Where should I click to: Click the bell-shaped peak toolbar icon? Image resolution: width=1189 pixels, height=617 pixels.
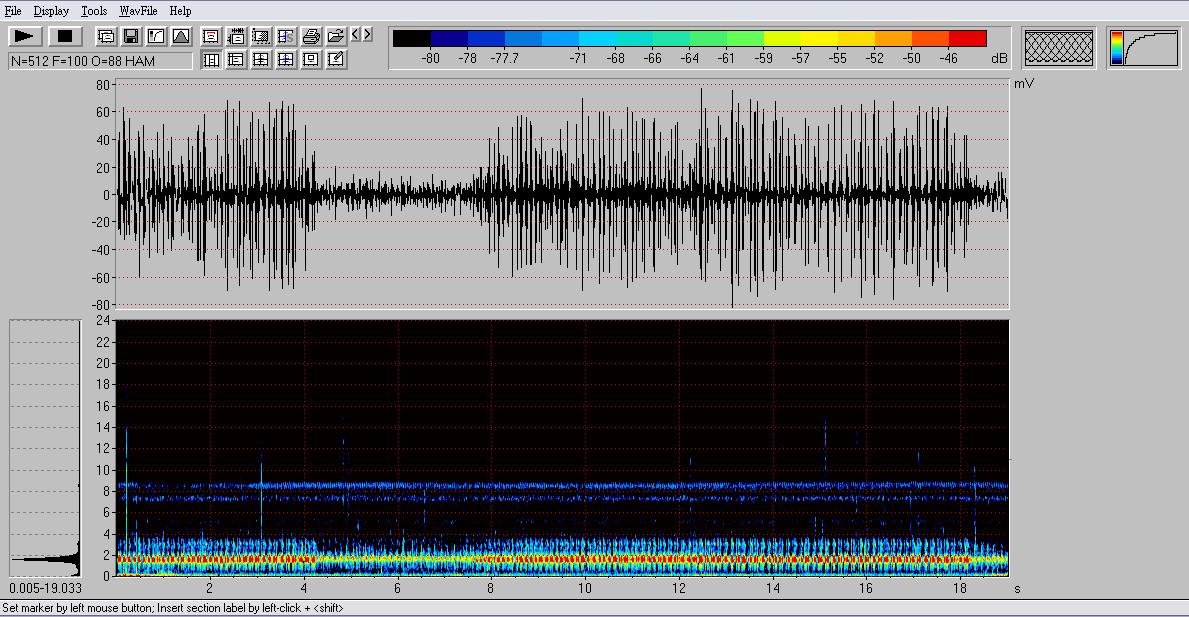point(181,36)
